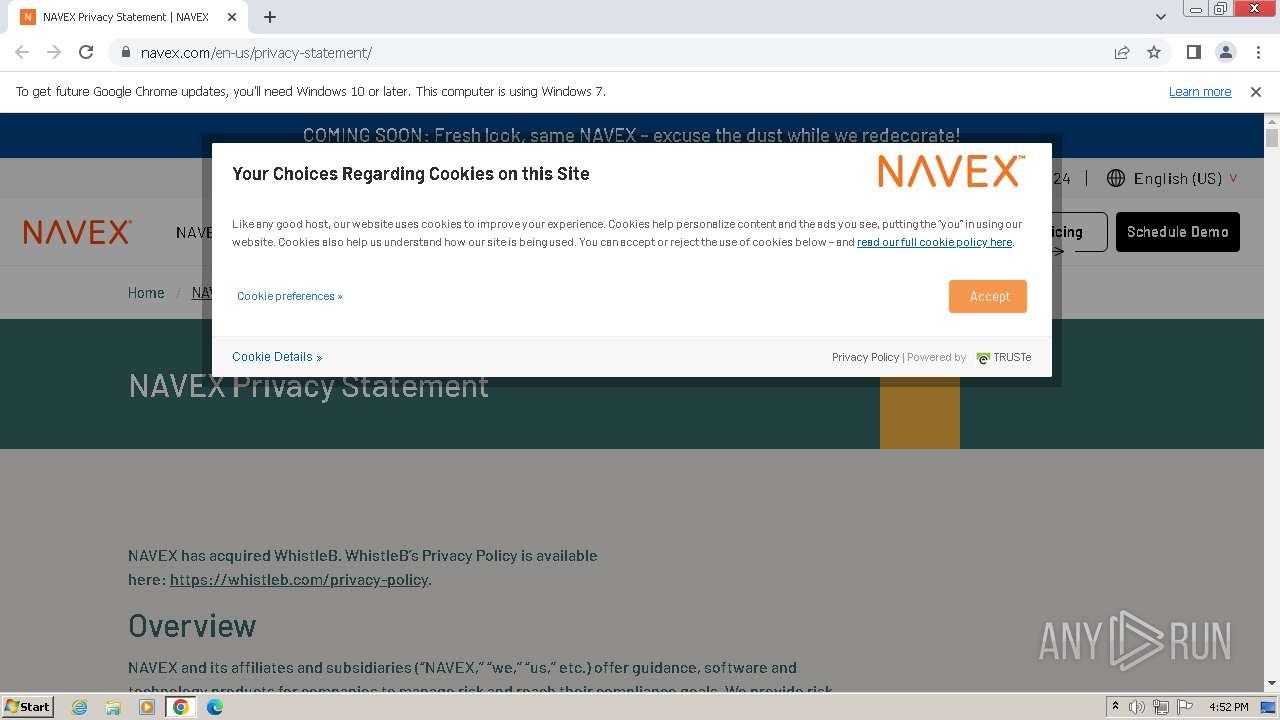Launch Microsoft Edge from taskbar
The height and width of the screenshot is (720, 1280).
(x=215, y=707)
